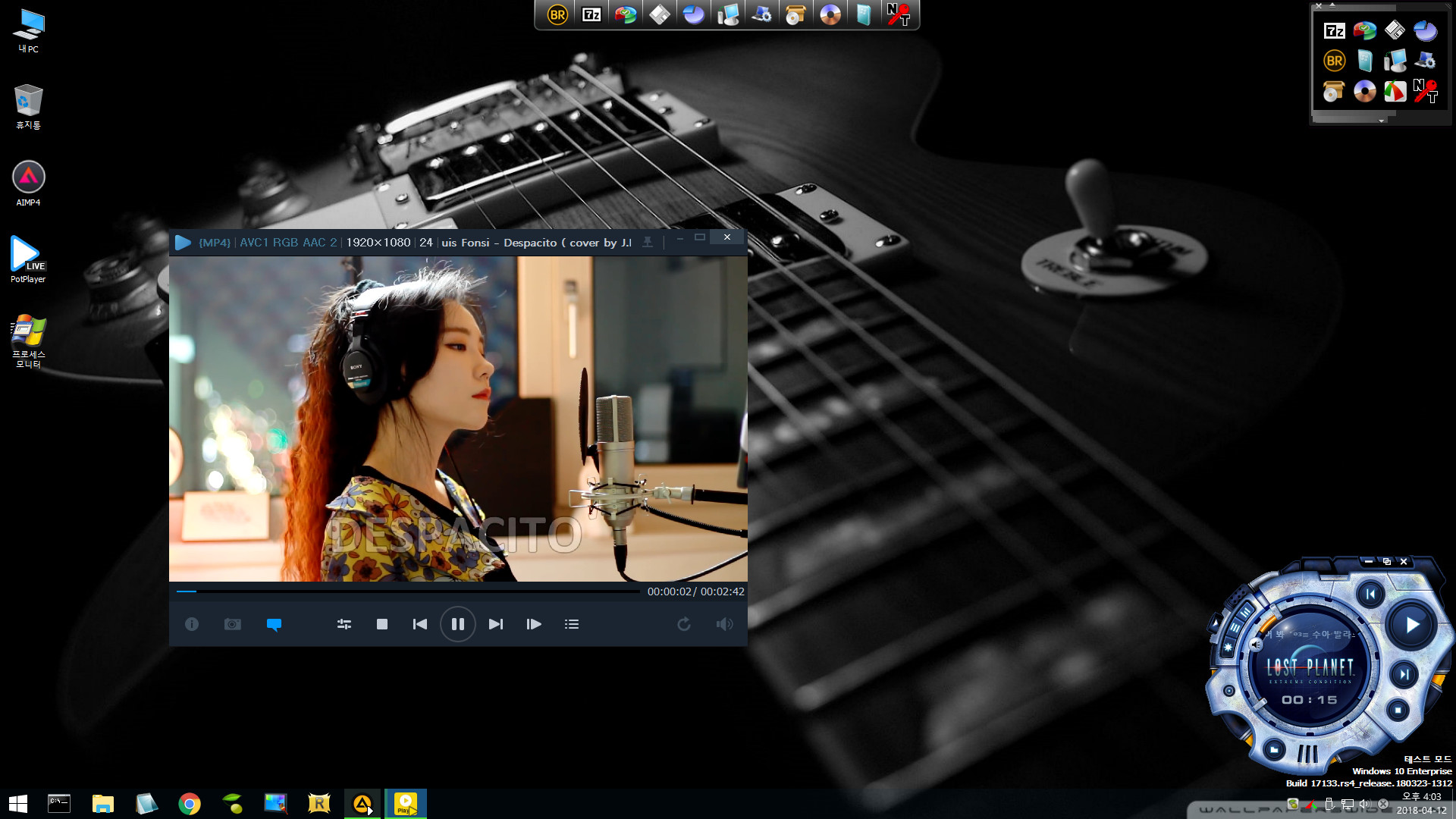Open the 내 PC desktop icon

coord(28,31)
